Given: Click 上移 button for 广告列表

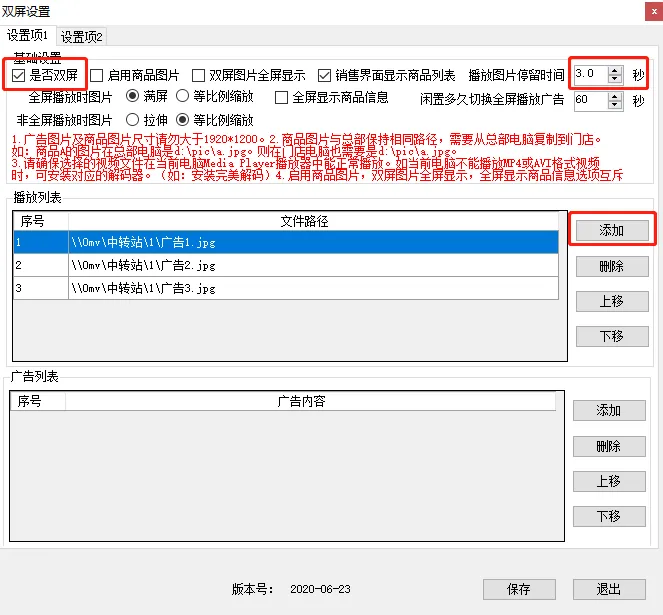Looking at the screenshot, I should click(x=609, y=481).
